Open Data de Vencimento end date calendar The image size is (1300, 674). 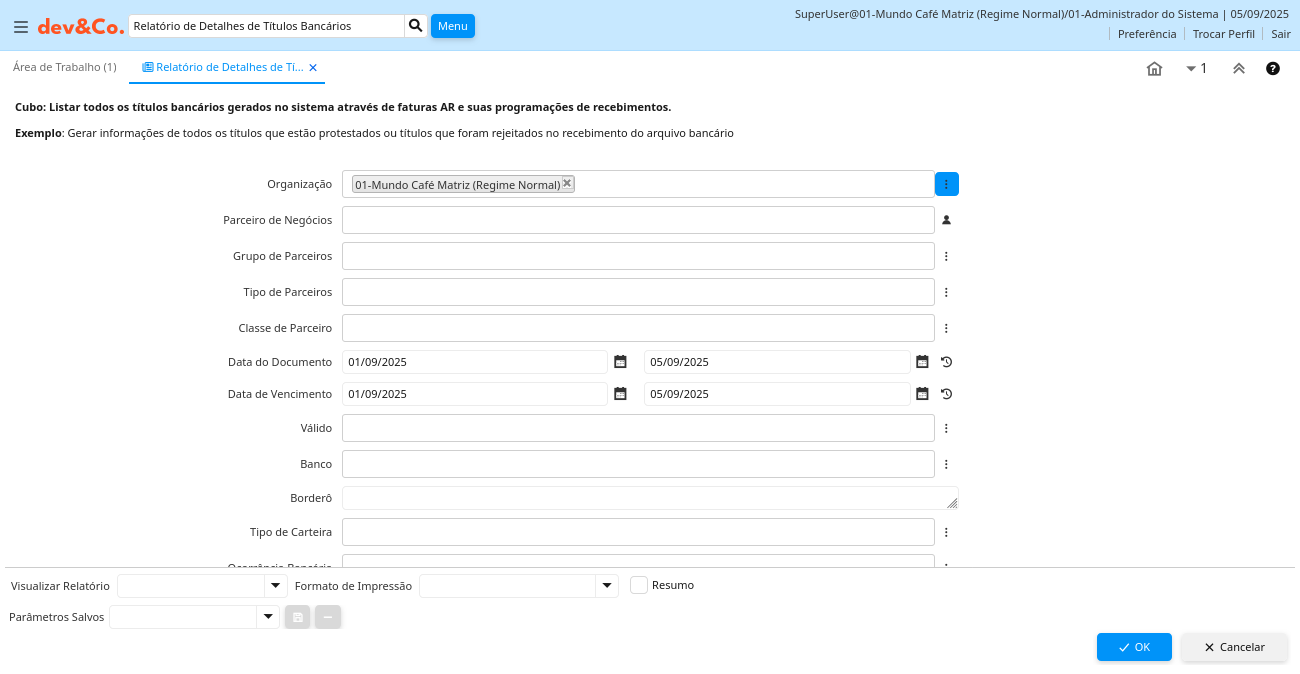point(922,394)
